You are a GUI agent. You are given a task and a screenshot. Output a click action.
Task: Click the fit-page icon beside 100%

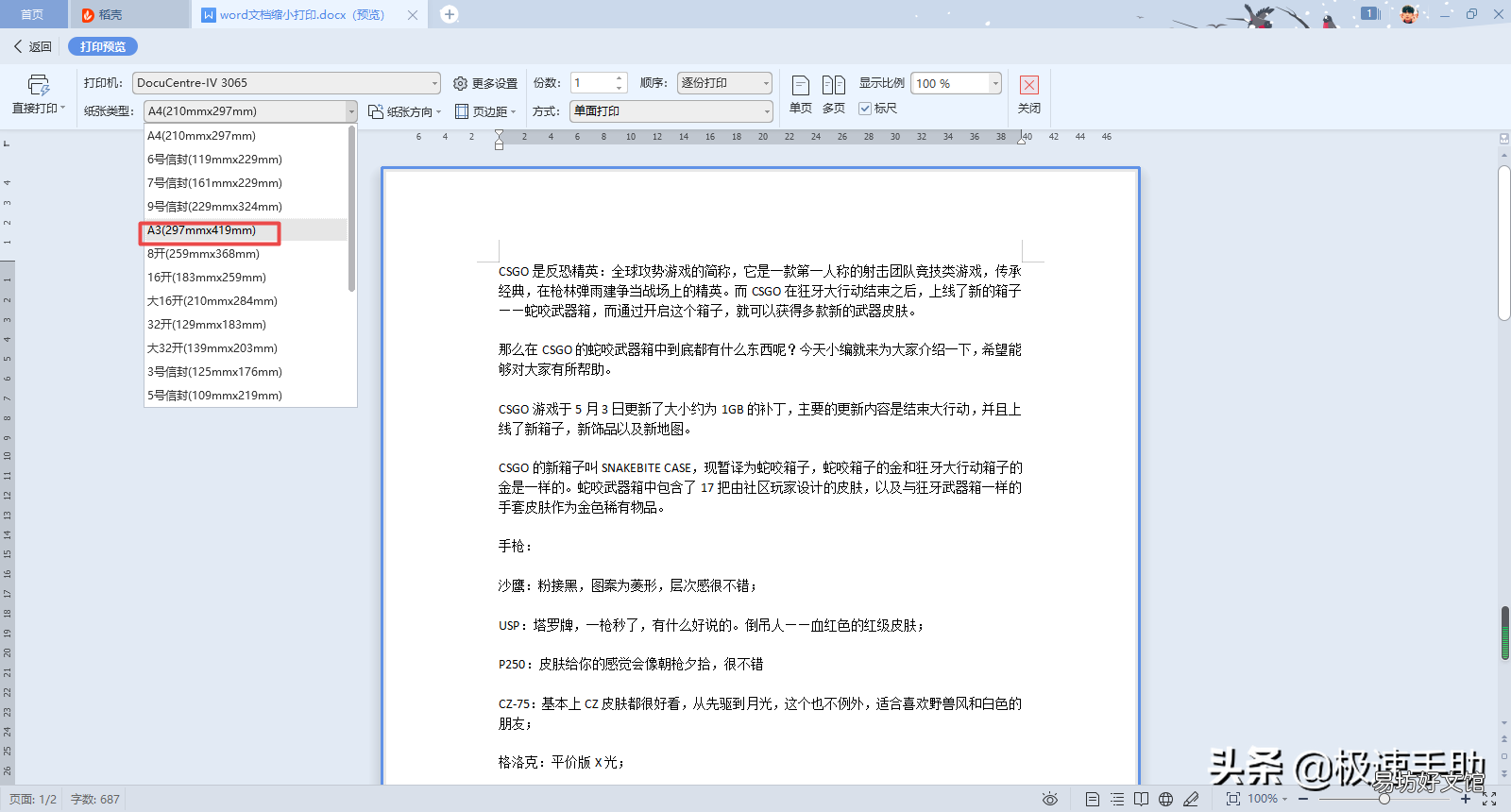[1233, 799]
